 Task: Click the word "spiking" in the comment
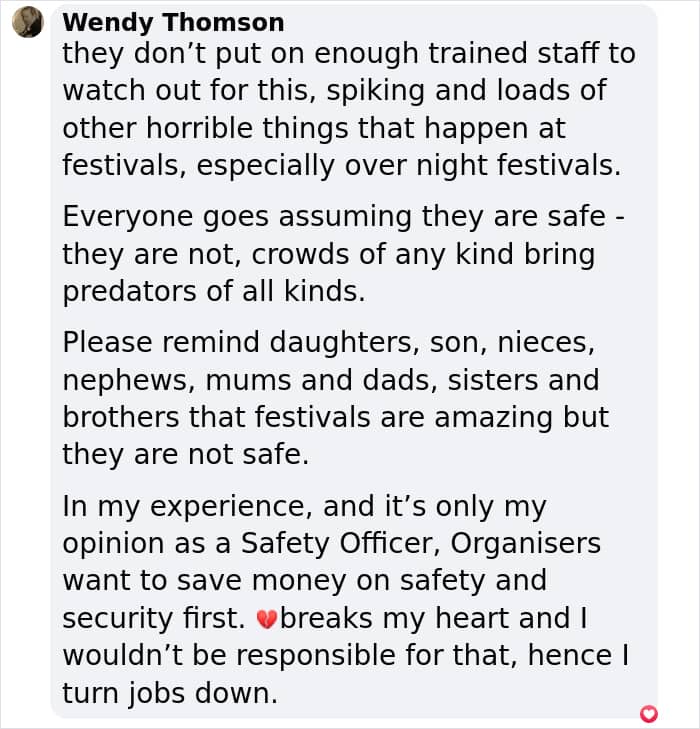pos(376,90)
